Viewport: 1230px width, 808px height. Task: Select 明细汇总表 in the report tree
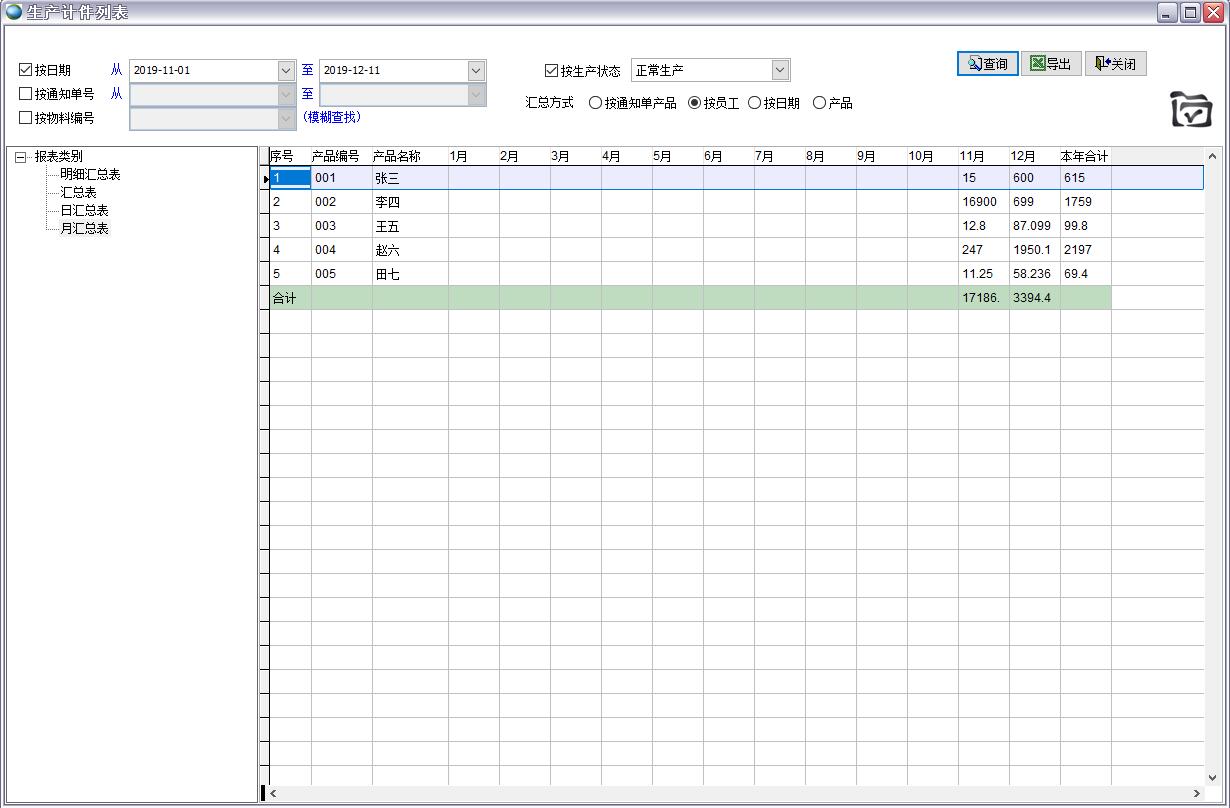pos(92,173)
